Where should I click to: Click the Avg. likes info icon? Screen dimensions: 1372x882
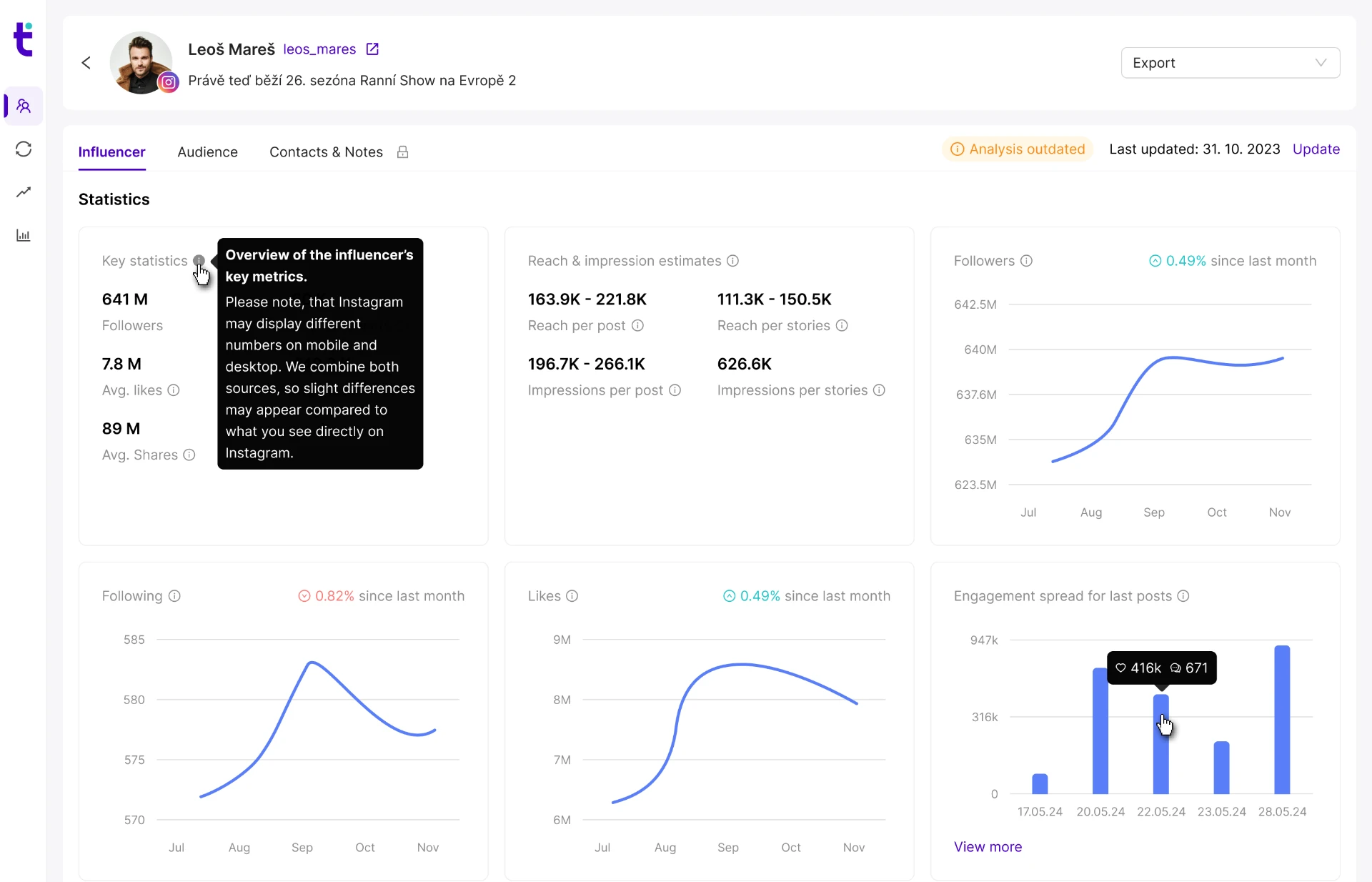(x=174, y=390)
